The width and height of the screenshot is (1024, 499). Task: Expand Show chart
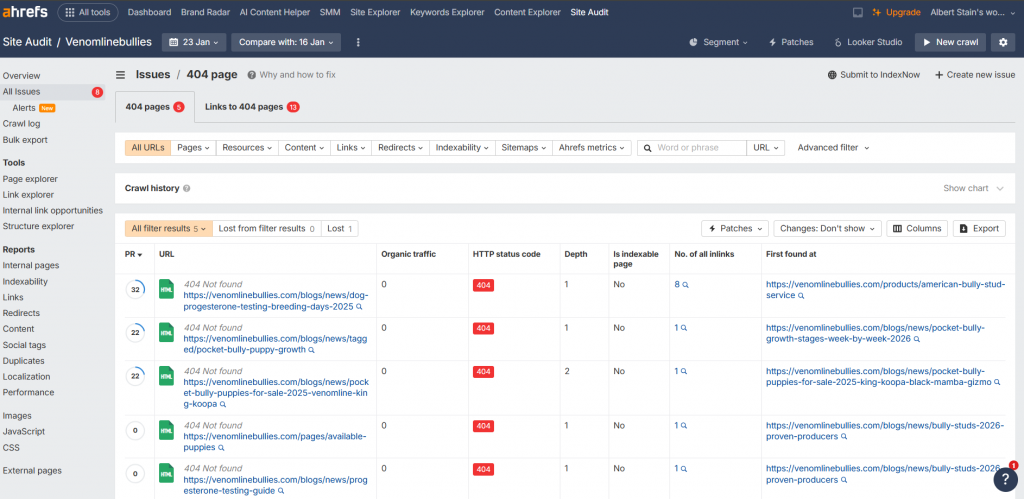973,188
